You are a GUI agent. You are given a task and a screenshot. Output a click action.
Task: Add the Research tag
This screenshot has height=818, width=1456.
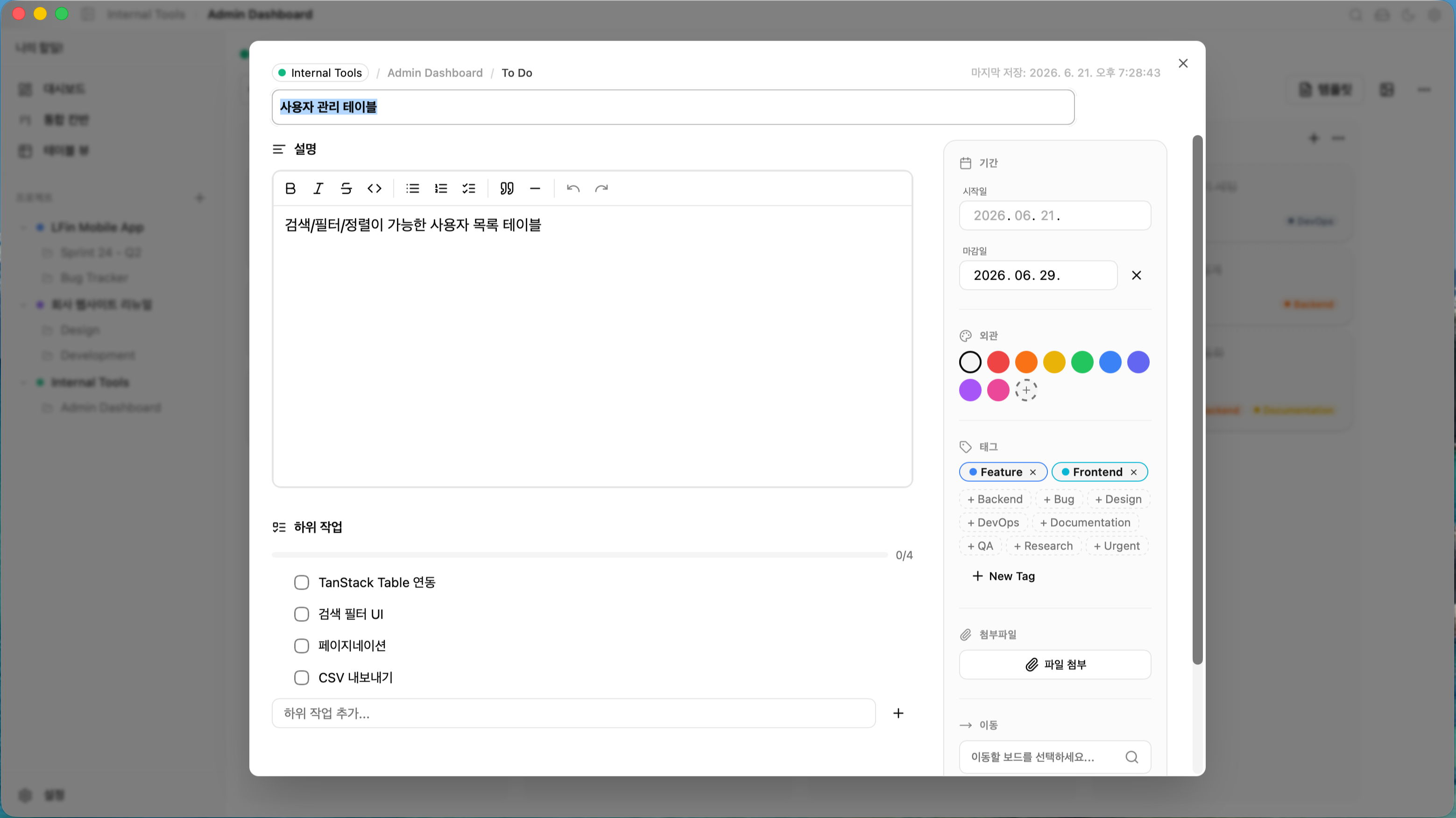pyautogui.click(x=1043, y=546)
